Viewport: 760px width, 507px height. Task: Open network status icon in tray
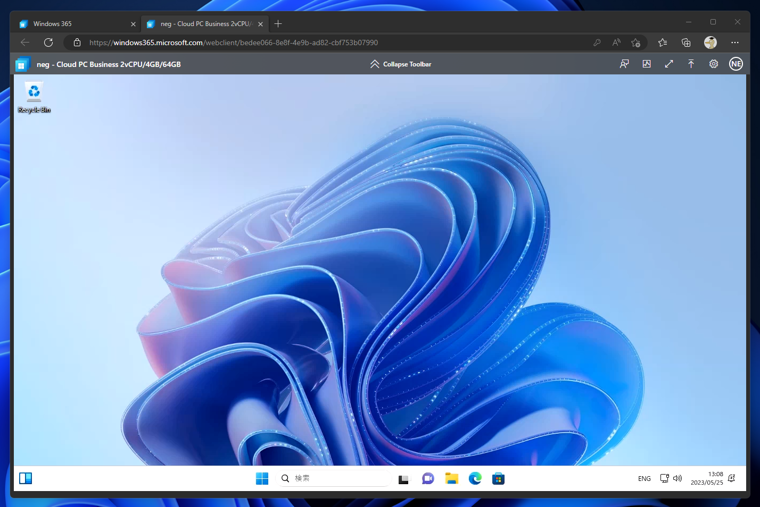pos(665,478)
